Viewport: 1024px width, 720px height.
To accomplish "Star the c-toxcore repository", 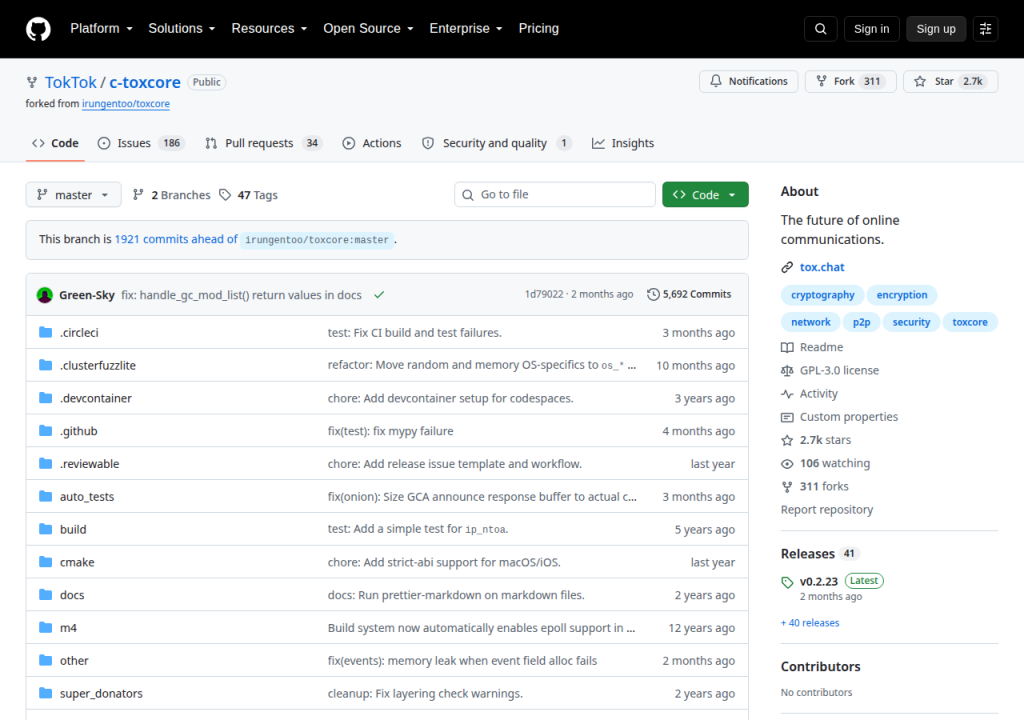I will (950, 81).
